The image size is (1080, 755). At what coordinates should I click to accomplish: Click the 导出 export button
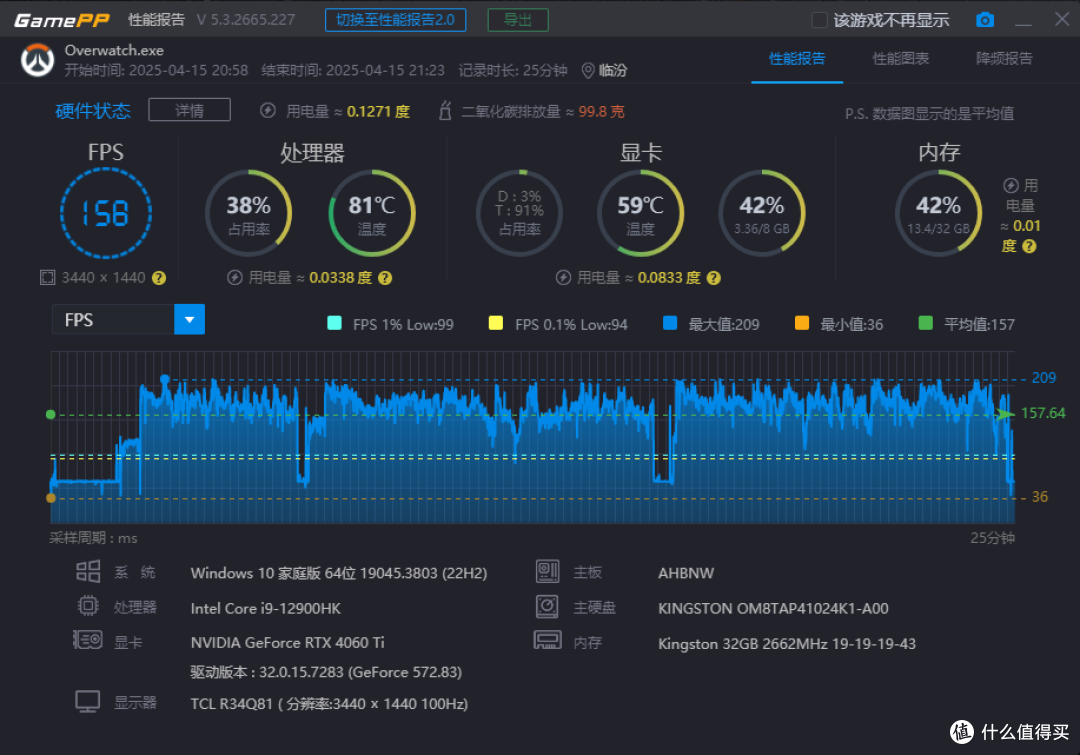518,20
